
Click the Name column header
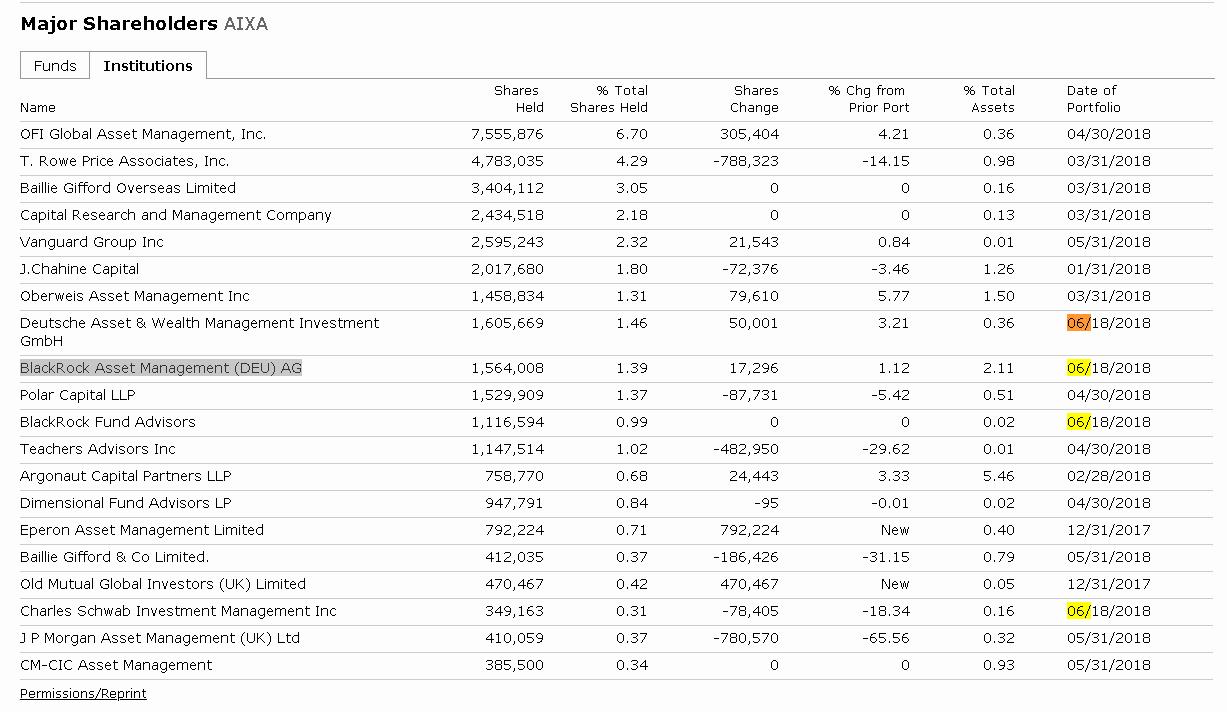point(38,107)
